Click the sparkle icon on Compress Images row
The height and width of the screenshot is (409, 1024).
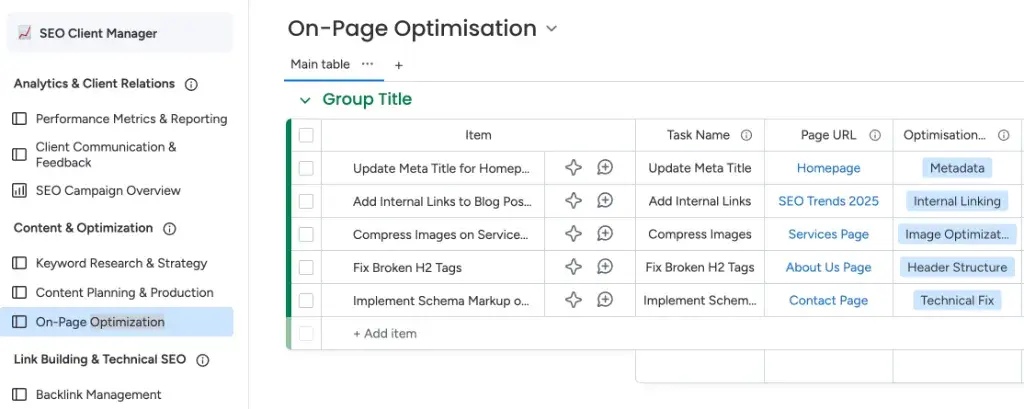pyautogui.click(x=573, y=234)
